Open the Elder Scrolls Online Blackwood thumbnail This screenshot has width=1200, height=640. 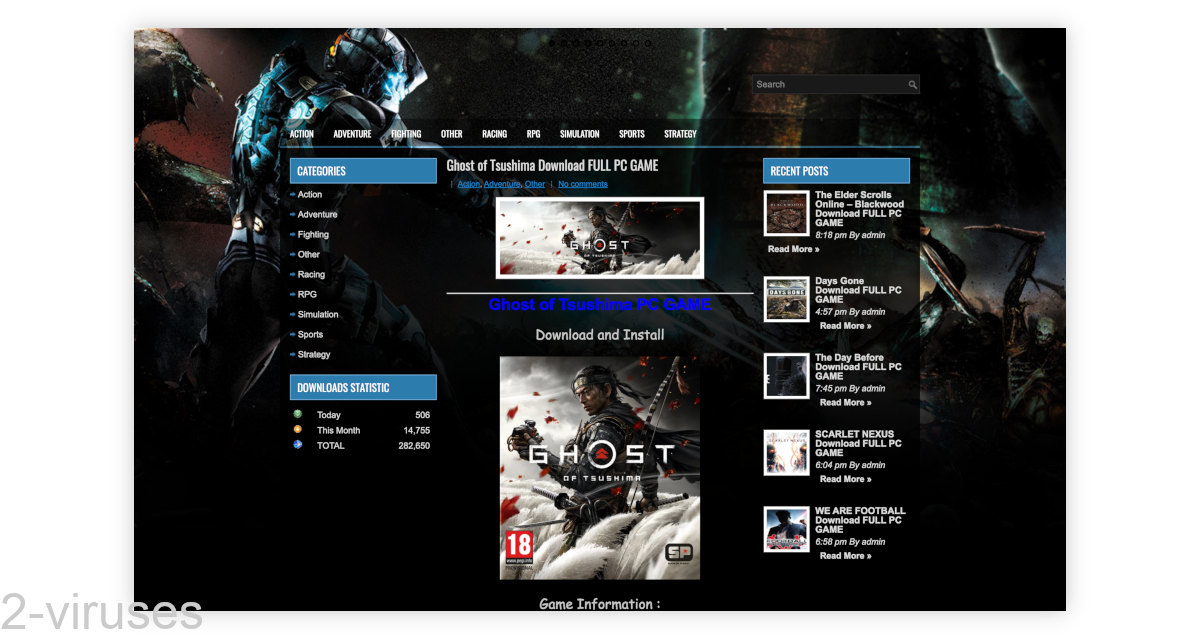(787, 214)
